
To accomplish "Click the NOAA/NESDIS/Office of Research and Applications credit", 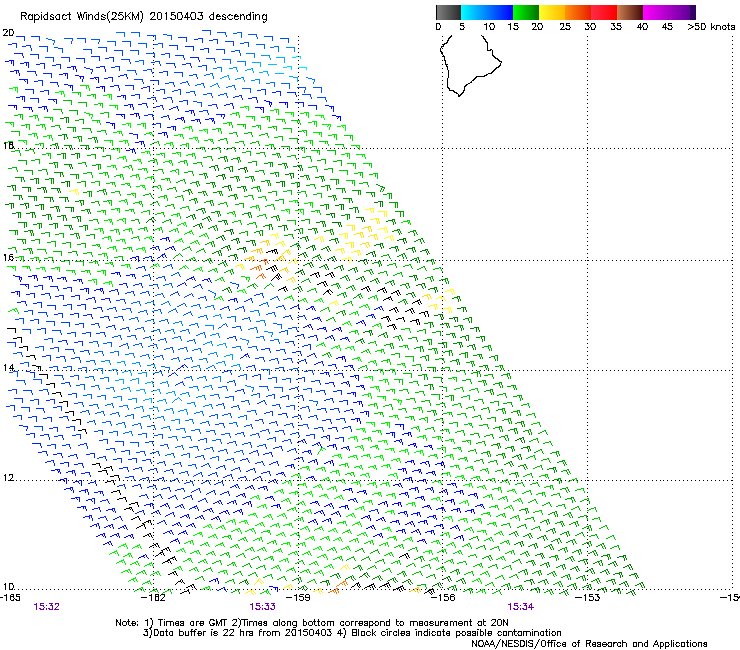I will click(589, 644).
